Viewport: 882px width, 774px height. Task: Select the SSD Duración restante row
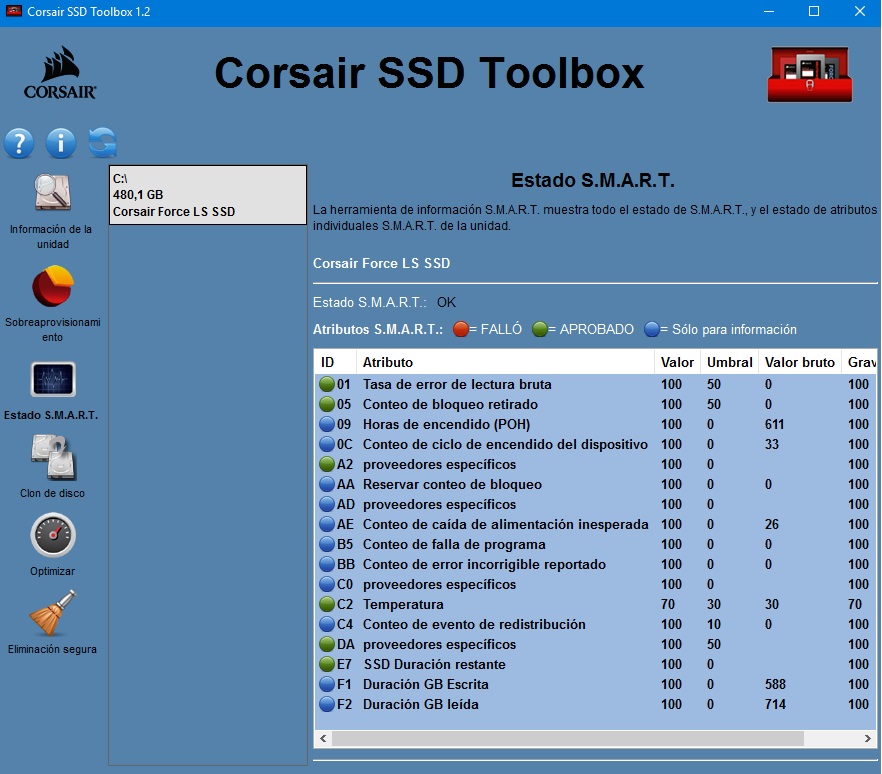[x=434, y=664]
